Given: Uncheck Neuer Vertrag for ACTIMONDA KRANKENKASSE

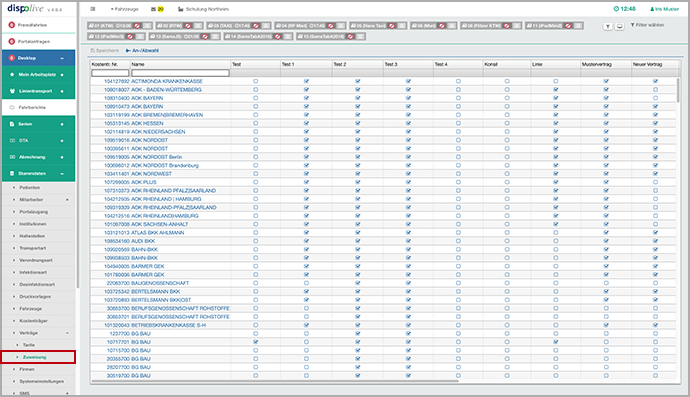Looking at the screenshot, I should [655, 81].
